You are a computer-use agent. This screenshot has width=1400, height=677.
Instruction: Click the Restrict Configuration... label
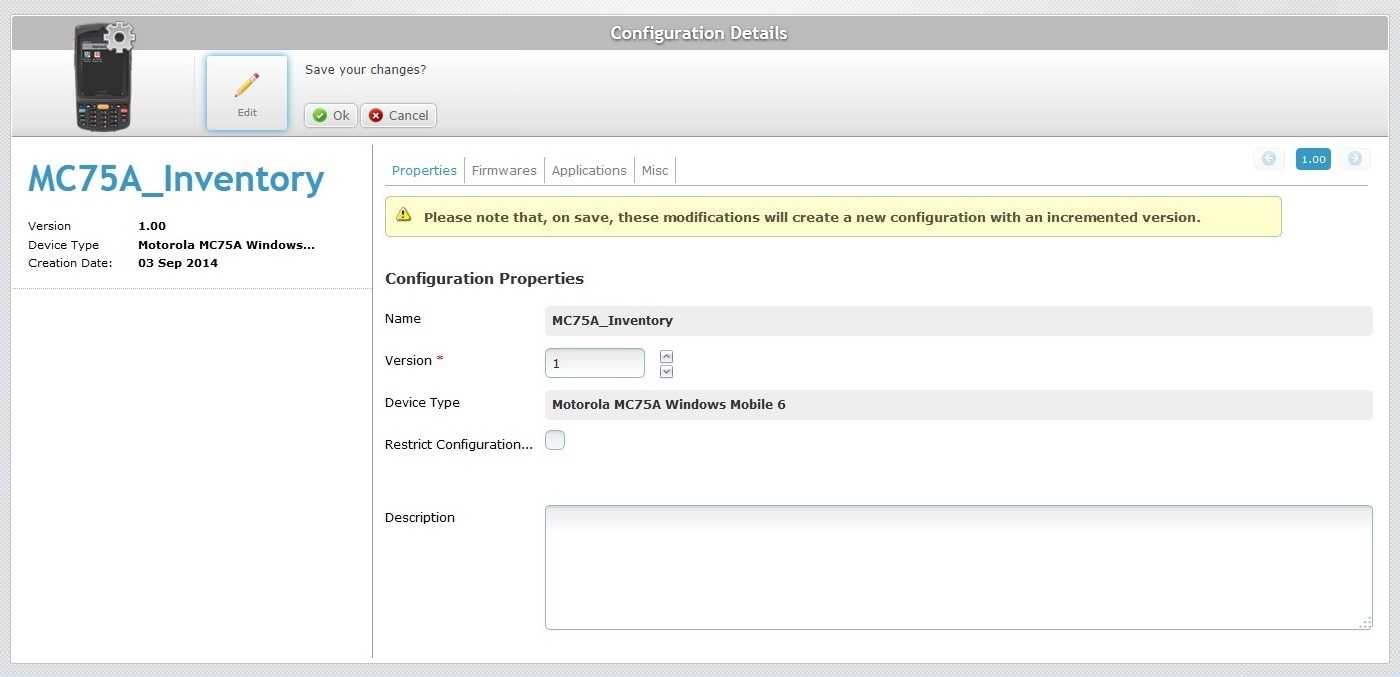(459, 444)
